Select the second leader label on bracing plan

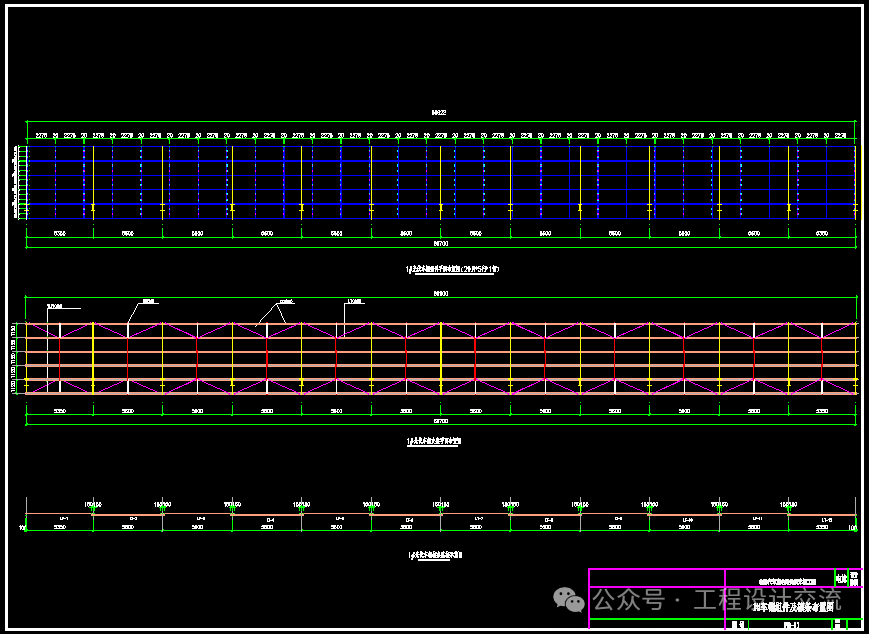point(148,300)
